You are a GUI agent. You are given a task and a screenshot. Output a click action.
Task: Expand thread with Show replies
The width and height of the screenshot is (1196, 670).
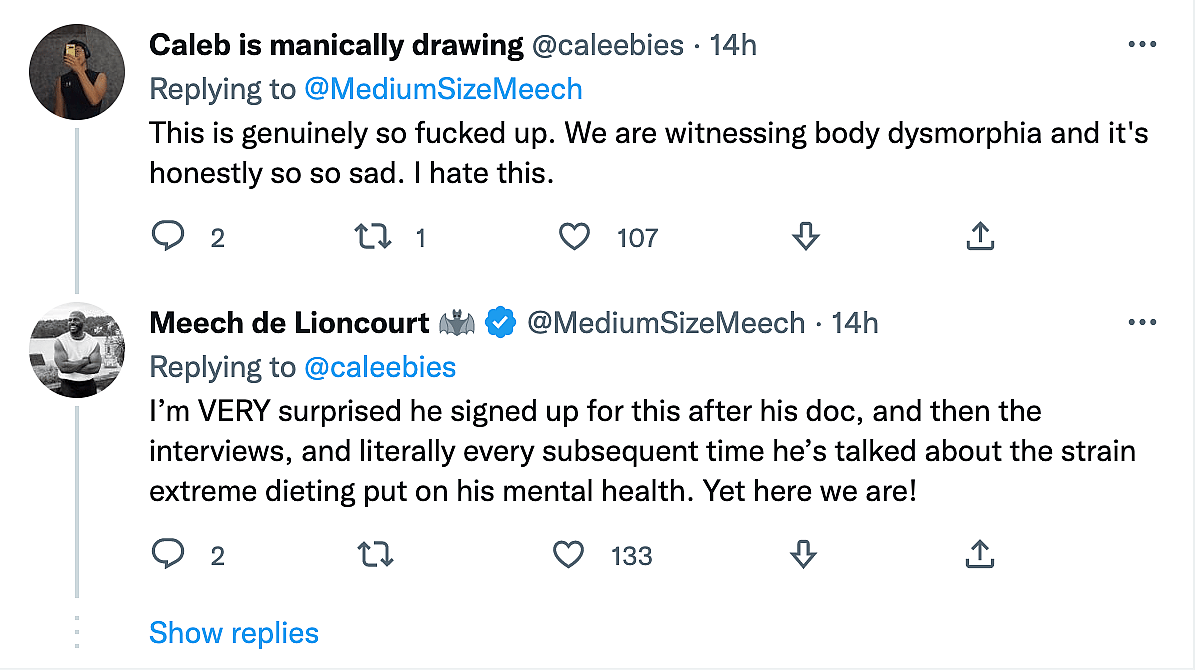point(234,633)
